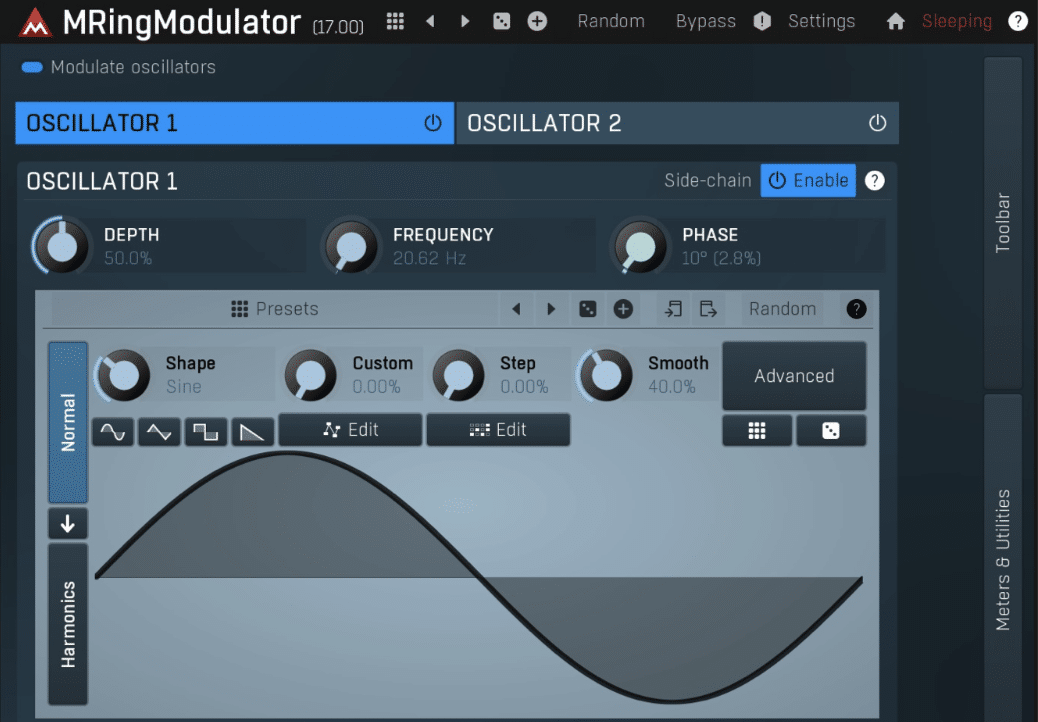Click the Frequency value 20.62 Hz
The height and width of the screenshot is (722, 1038).
pyautogui.click(x=429, y=258)
